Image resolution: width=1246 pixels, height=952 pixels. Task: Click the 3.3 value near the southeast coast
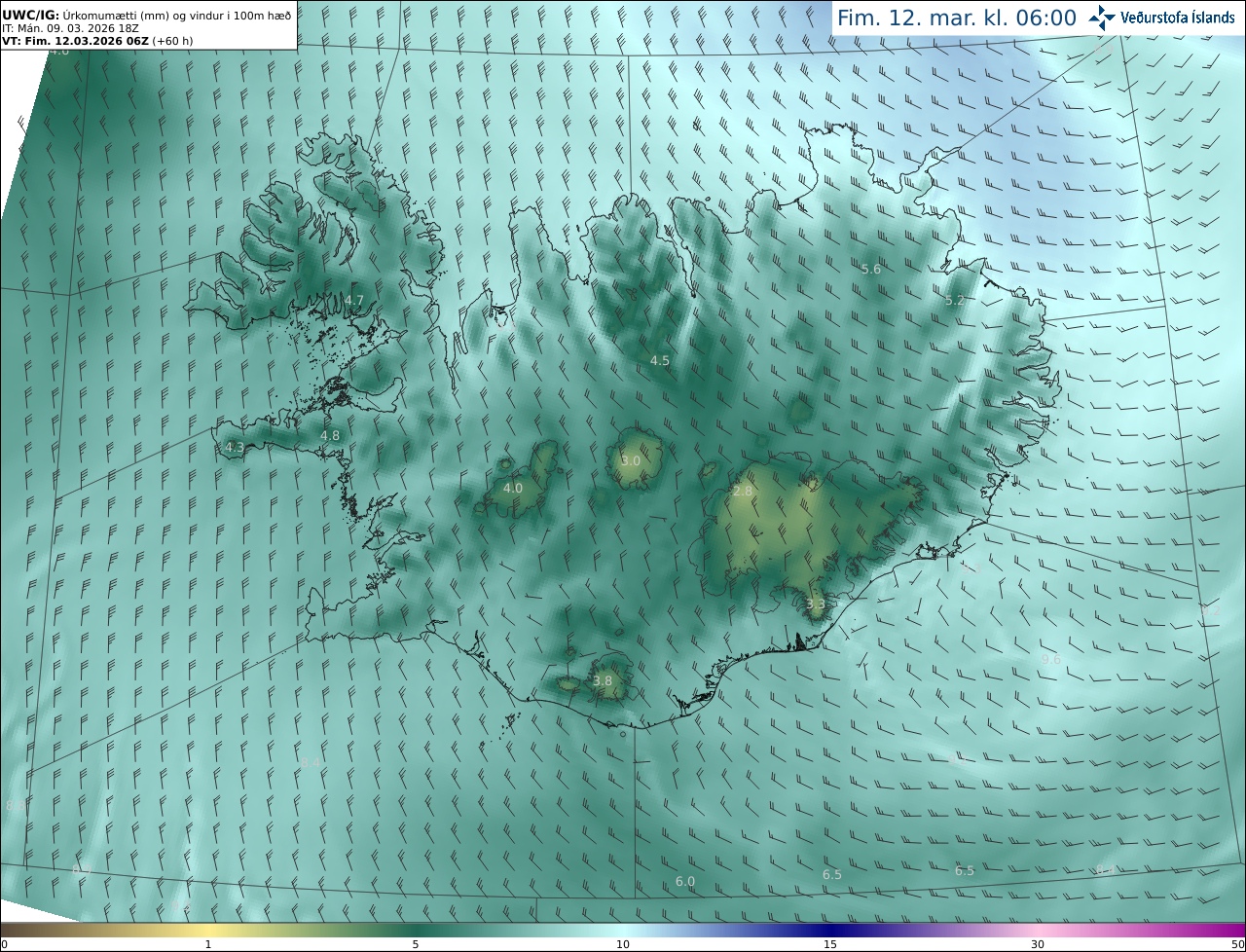click(816, 604)
